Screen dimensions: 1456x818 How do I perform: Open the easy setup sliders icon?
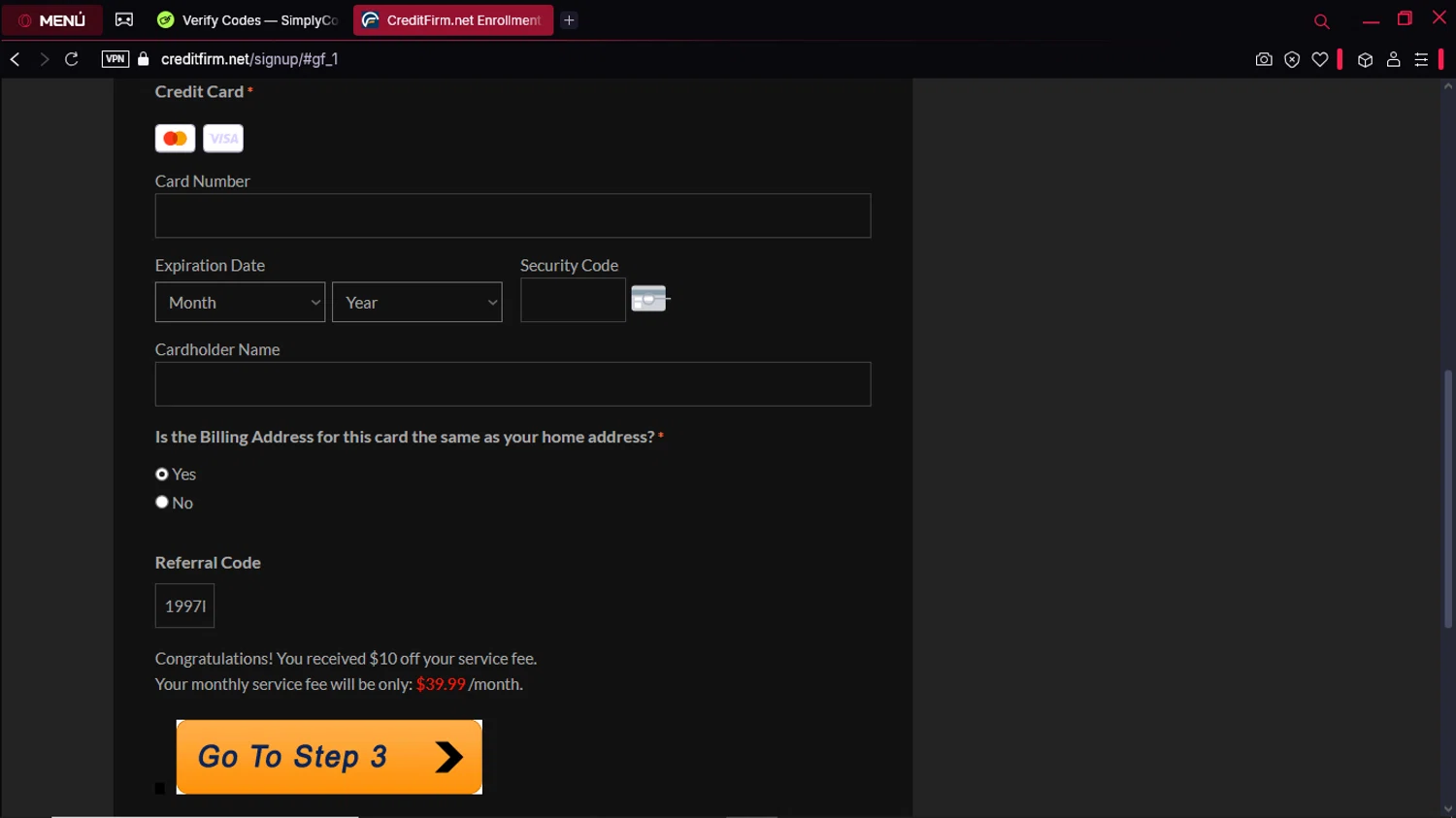pyautogui.click(x=1422, y=60)
